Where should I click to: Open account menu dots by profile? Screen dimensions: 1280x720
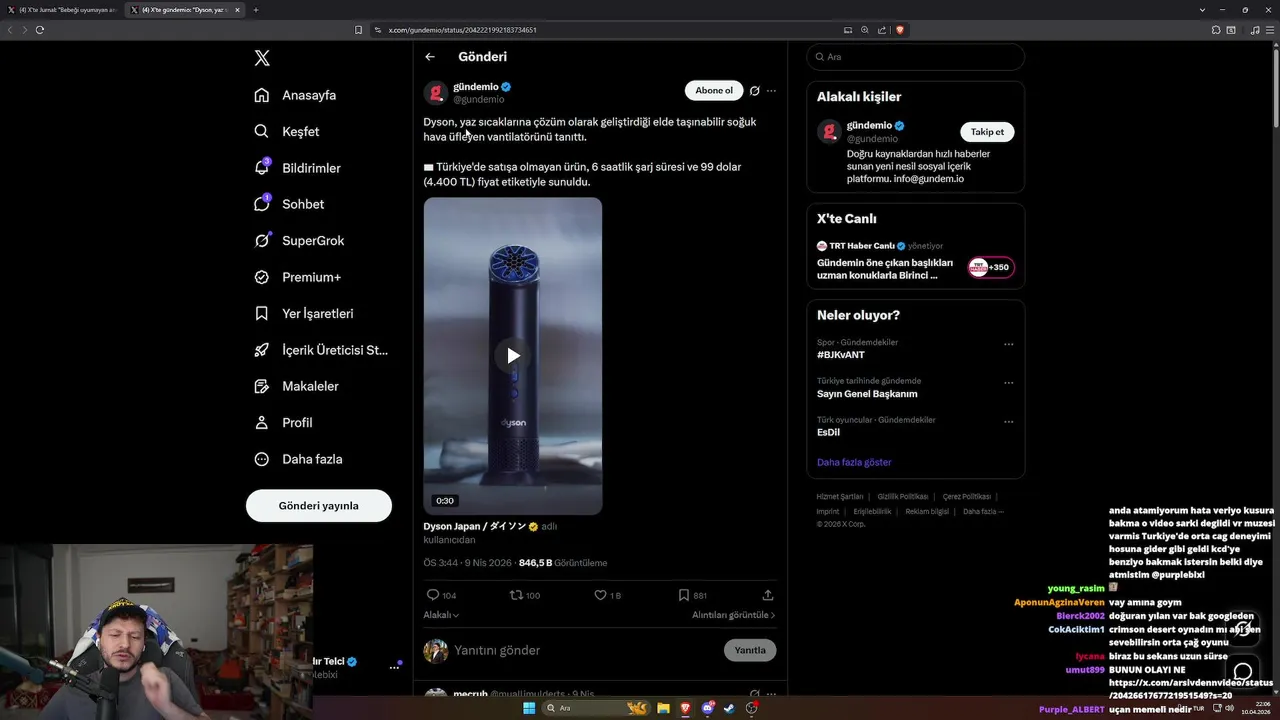point(394,667)
